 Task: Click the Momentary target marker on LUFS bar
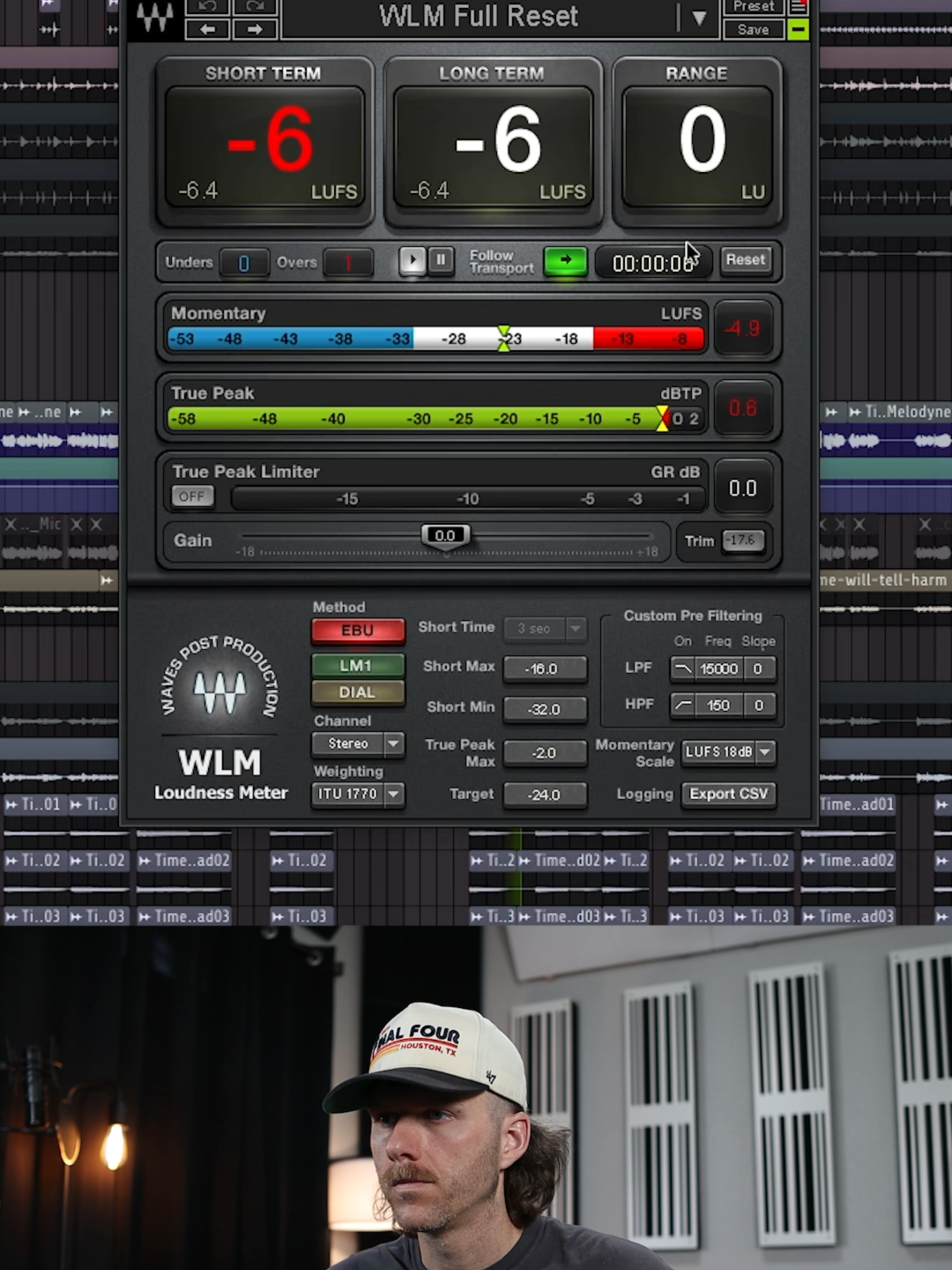[504, 338]
